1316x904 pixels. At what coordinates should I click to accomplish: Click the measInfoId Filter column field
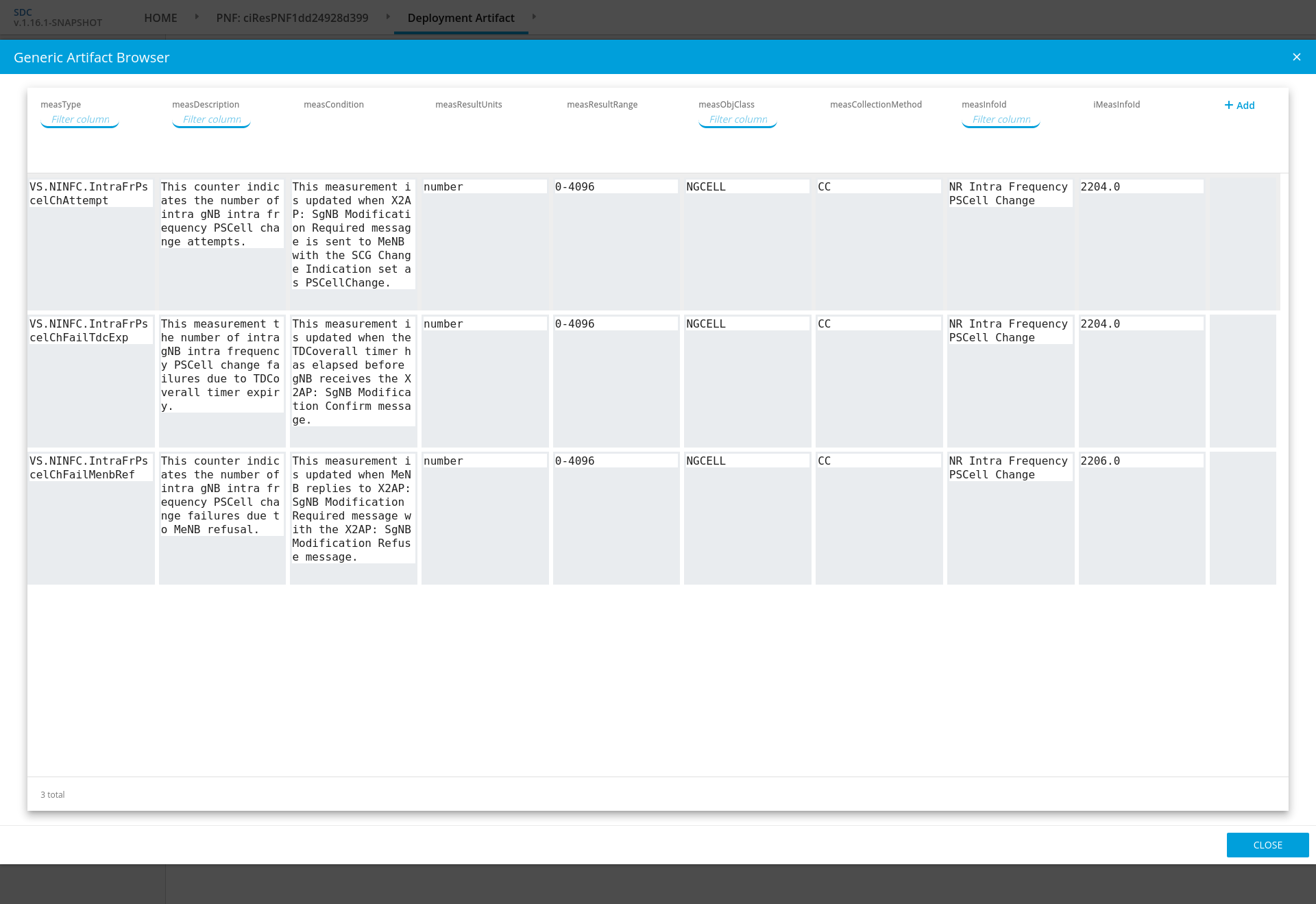click(1001, 119)
